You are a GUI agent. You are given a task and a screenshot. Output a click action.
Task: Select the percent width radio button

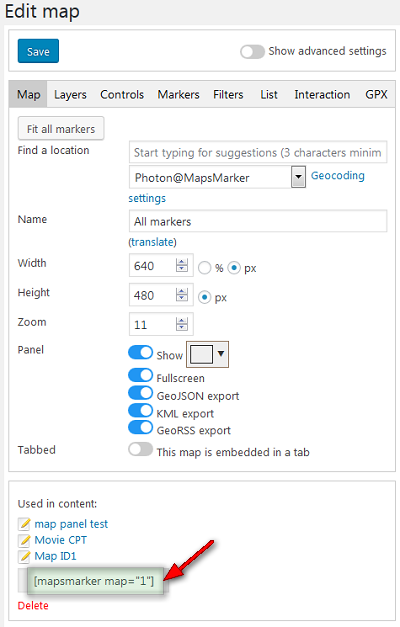coord(204,268)
